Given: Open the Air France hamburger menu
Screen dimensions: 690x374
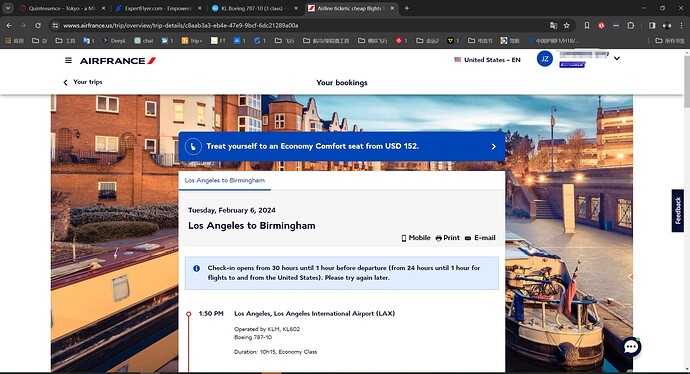Looking at the screenshot, I should click(68, 60).
